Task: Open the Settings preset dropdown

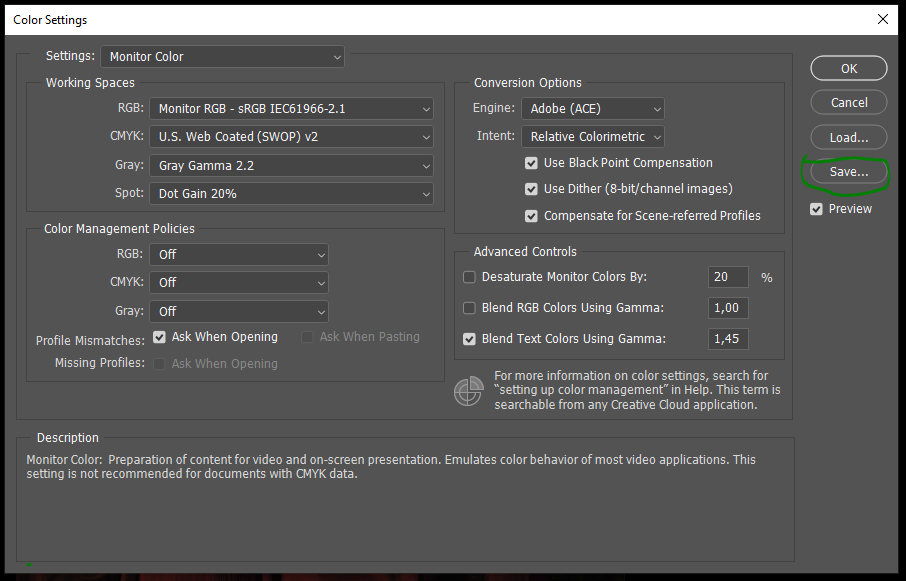Action: 222,57
